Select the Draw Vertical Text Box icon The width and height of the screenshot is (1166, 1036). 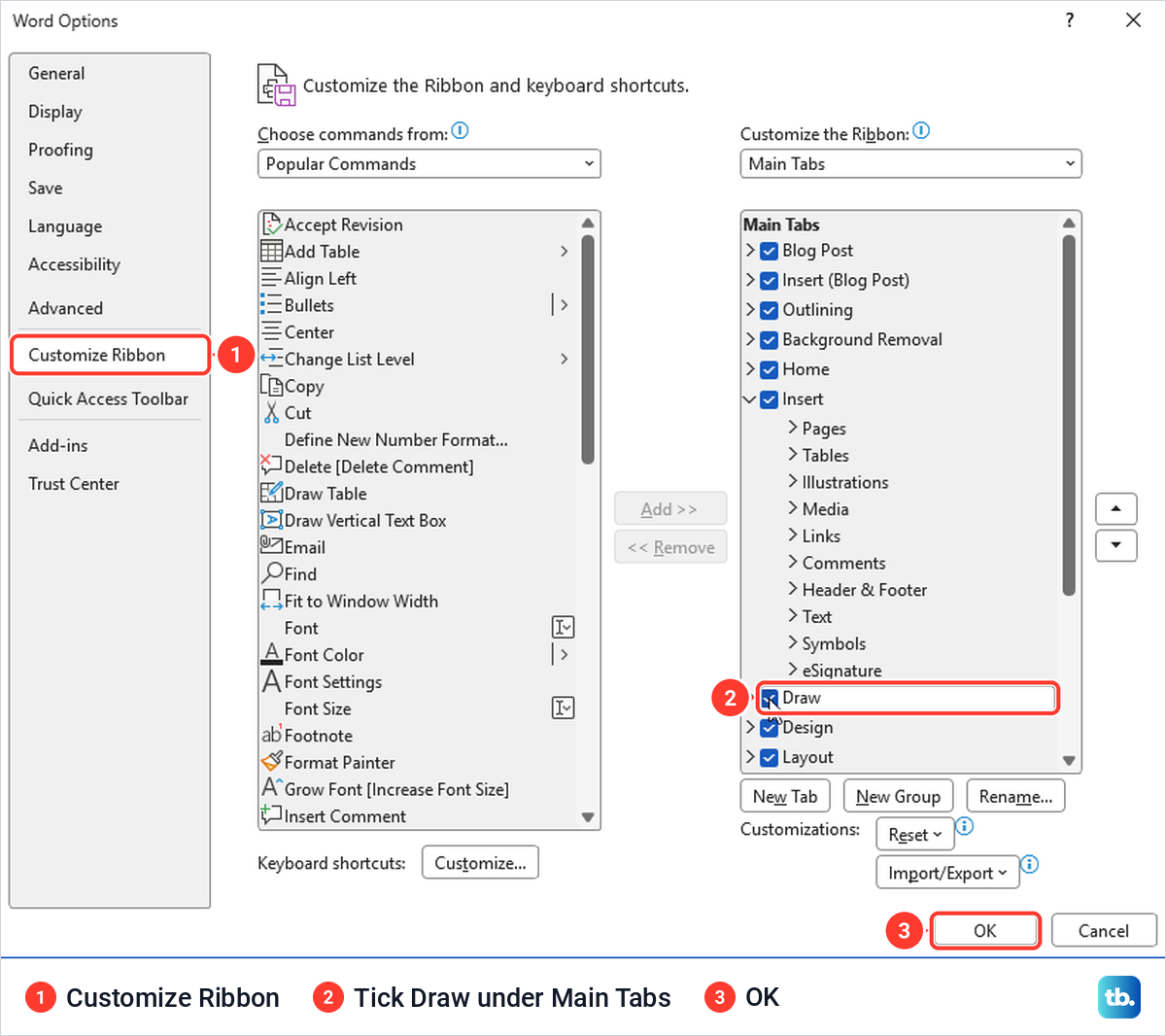(271, 520)
